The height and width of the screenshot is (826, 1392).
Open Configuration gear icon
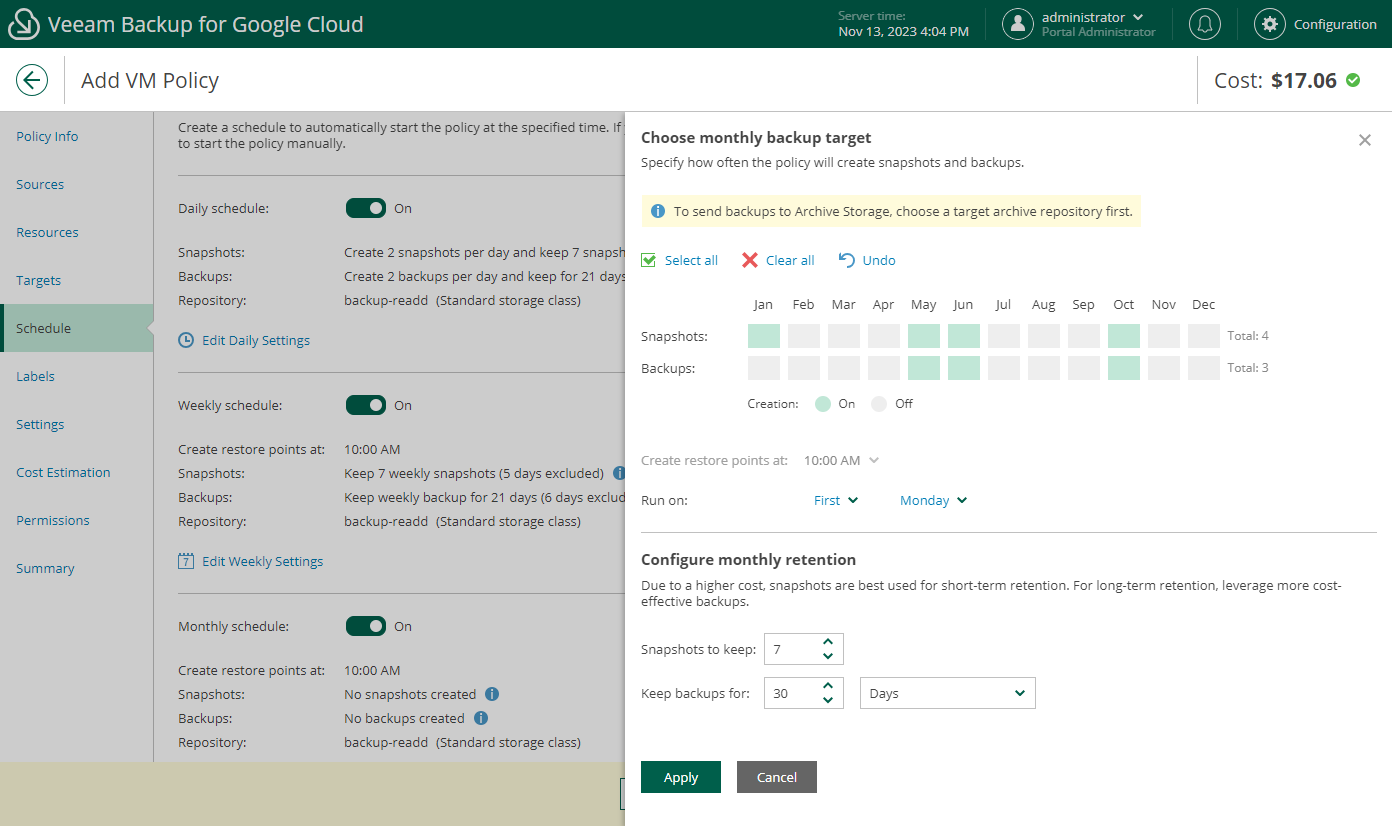coord(1269,24)
